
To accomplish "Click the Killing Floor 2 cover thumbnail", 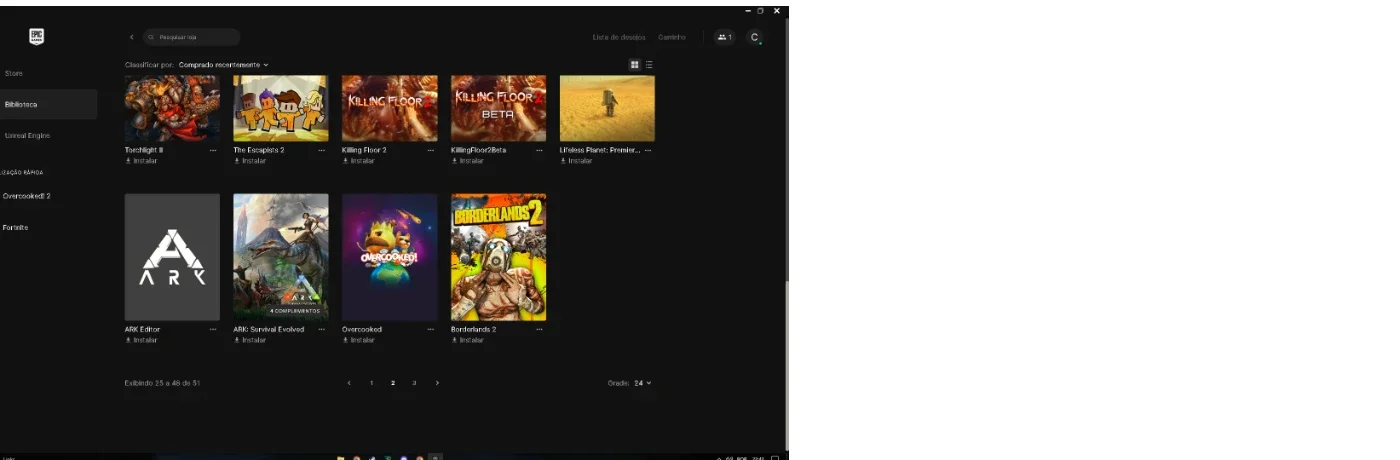I will point(390,109).
